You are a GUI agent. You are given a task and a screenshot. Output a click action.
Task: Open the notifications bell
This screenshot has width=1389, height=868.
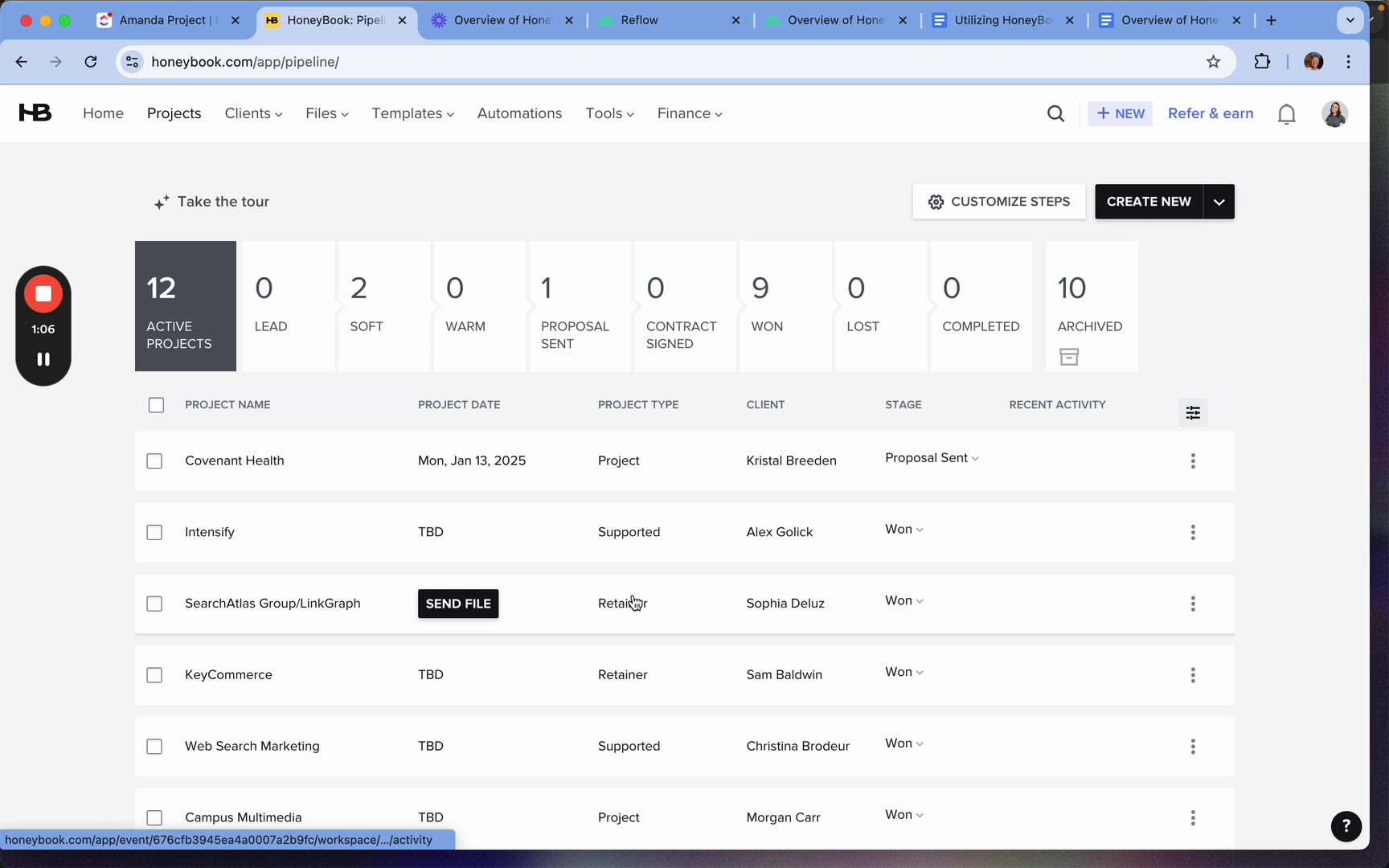click(1286, 114)
